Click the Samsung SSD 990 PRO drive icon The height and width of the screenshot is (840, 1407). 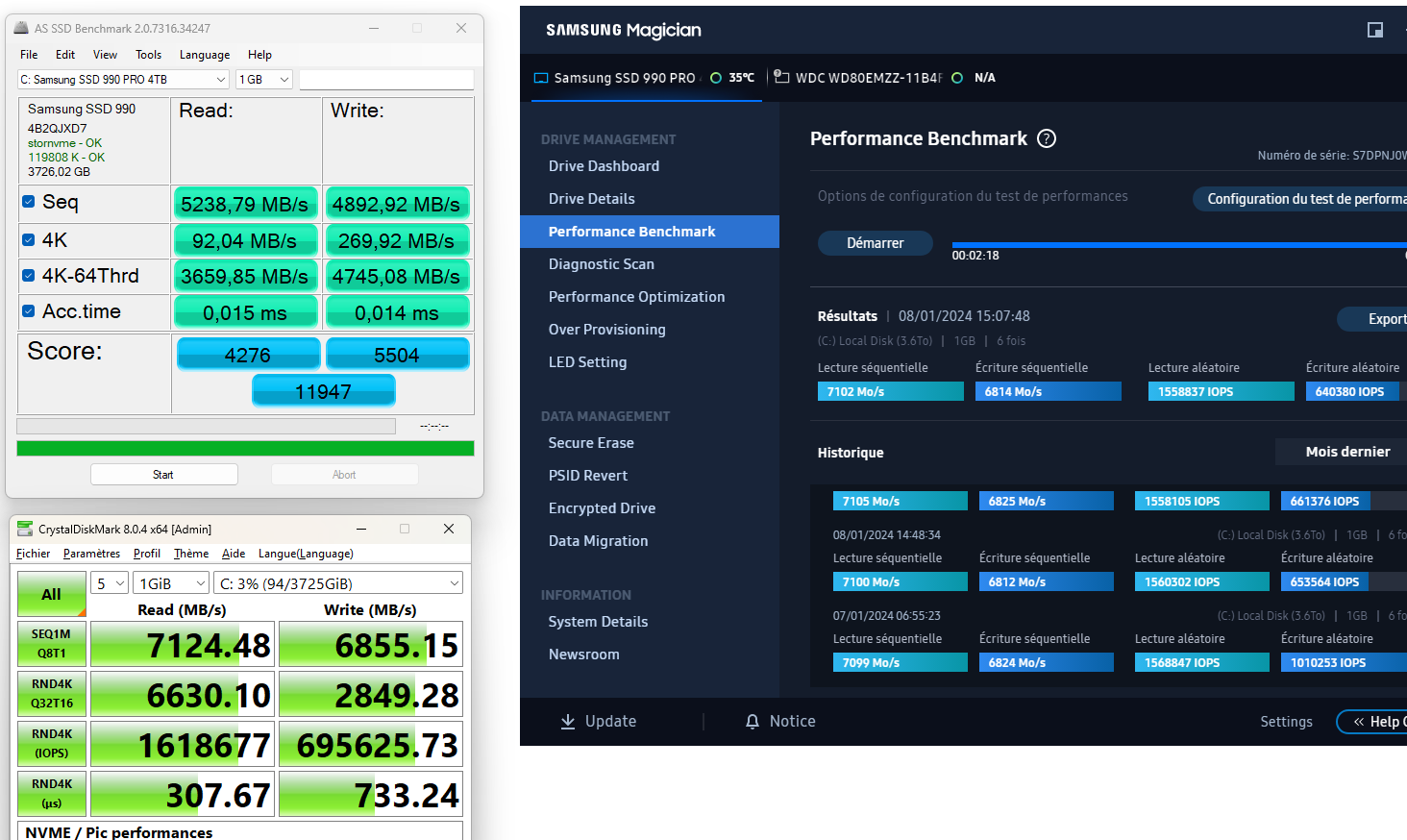541,78
